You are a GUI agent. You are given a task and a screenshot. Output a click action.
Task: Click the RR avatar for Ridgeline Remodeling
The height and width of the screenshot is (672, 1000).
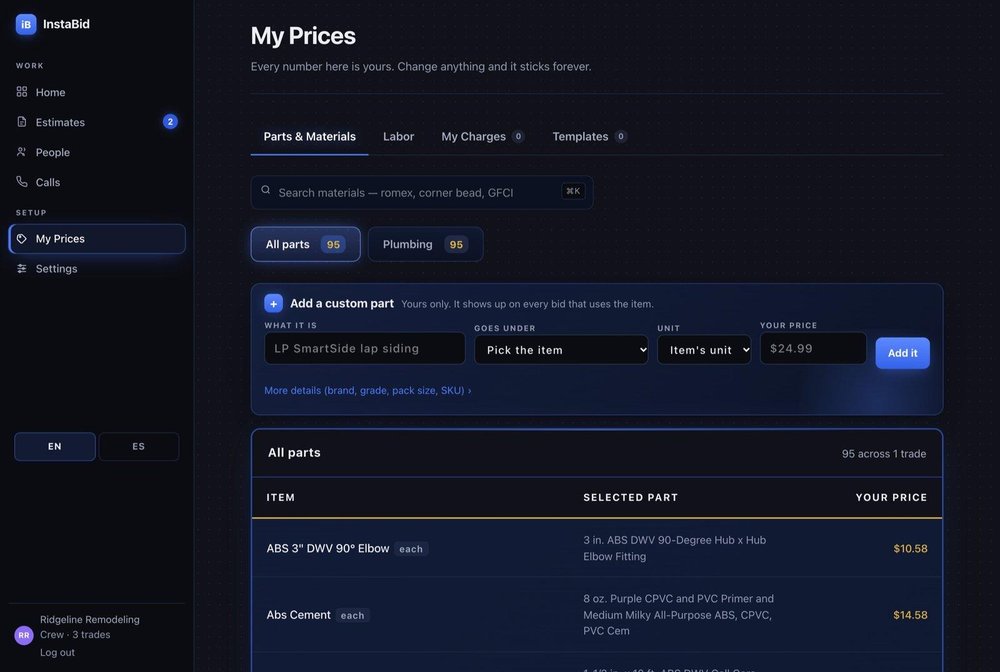[24, 636]
